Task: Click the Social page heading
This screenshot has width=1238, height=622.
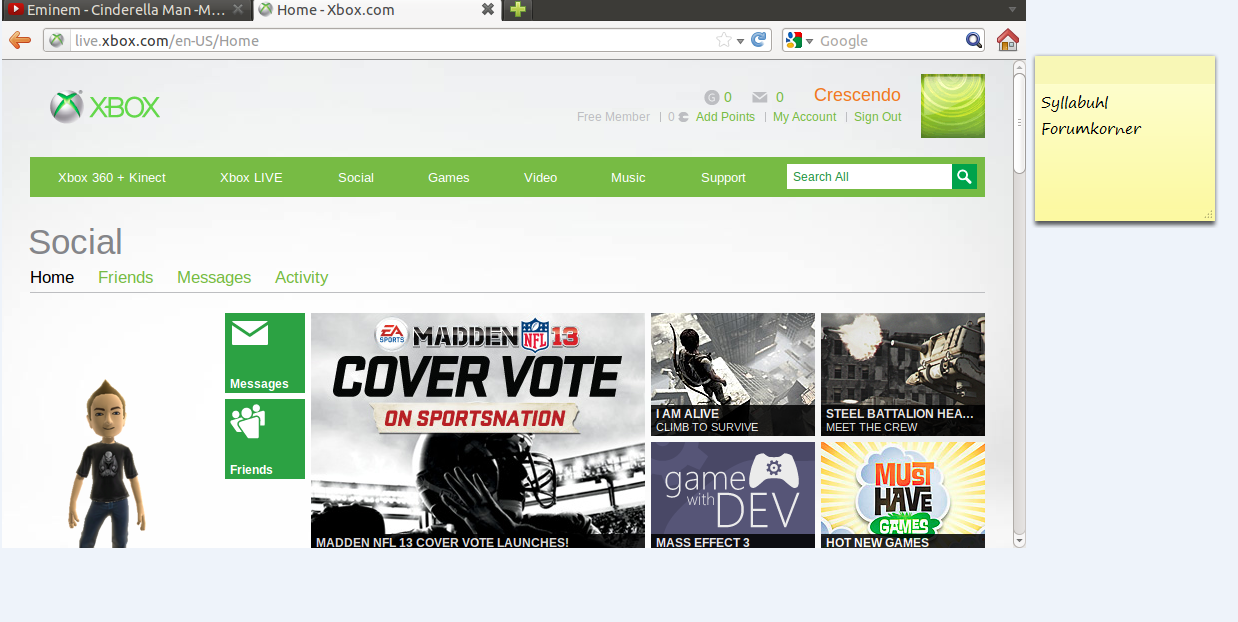Action: coord(76,242)
